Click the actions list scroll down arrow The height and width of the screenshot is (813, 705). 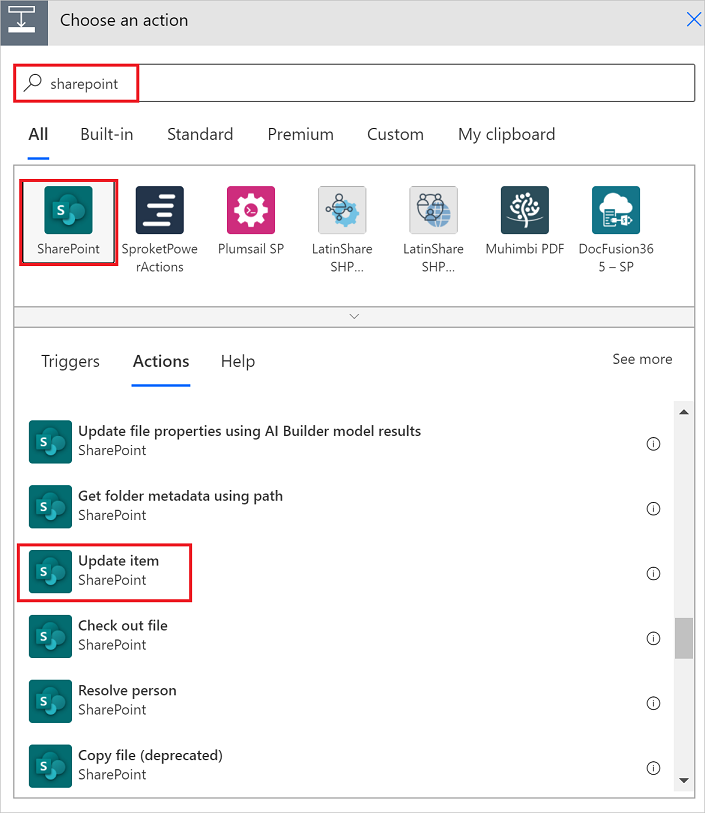[684, 780]
